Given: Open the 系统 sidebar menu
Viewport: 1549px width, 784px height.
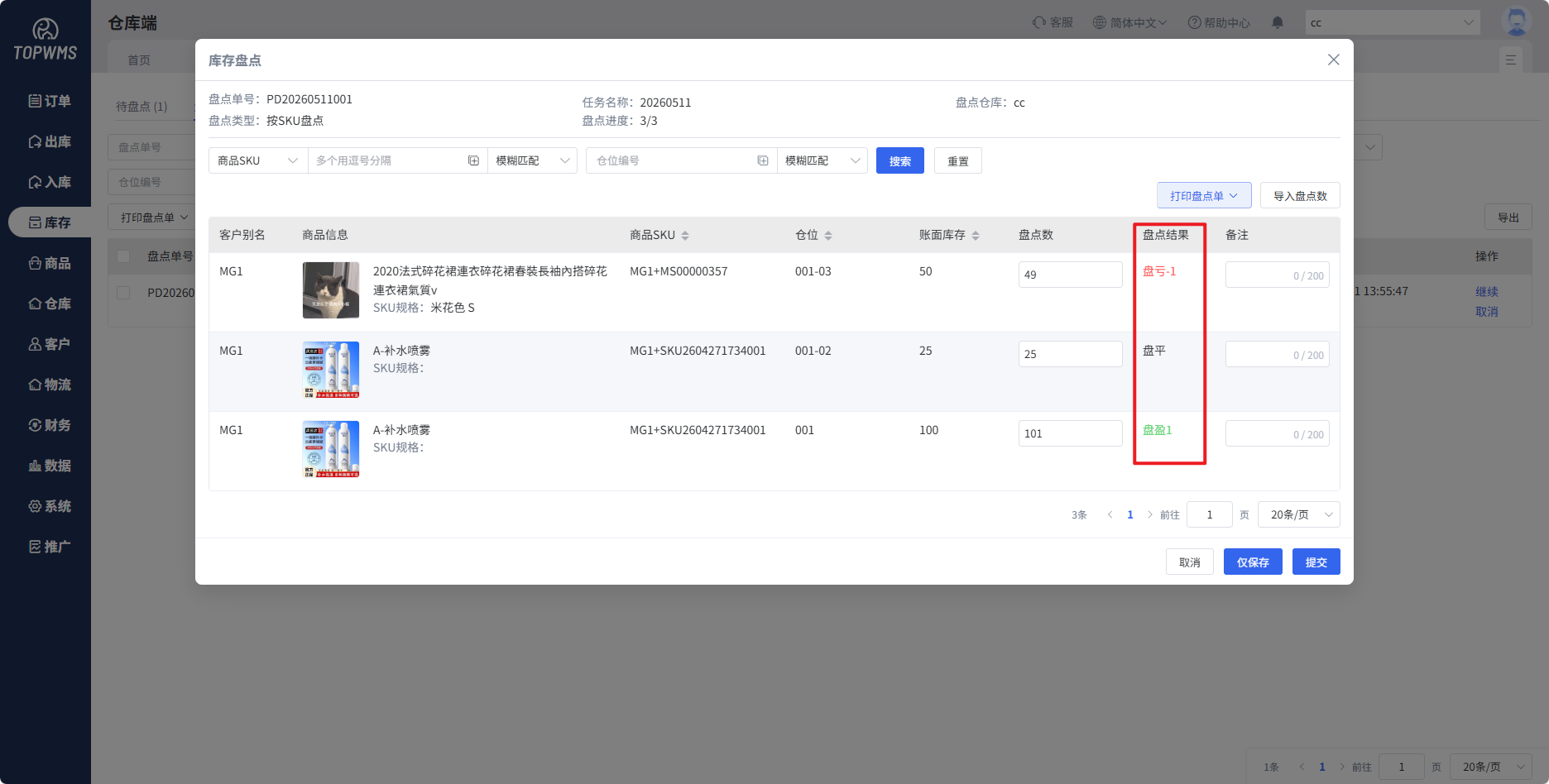Looking at the screenshot, I should click(x=49, y=506).
